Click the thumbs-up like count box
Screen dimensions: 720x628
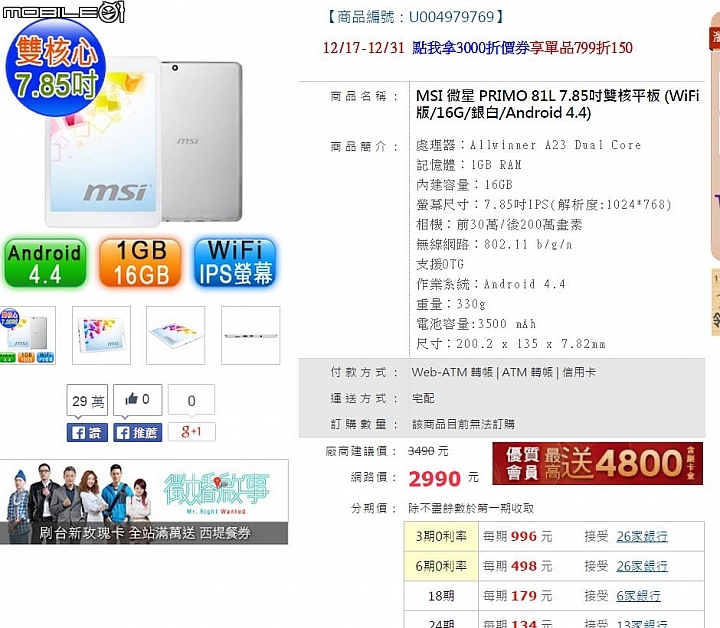coord(138,399)
